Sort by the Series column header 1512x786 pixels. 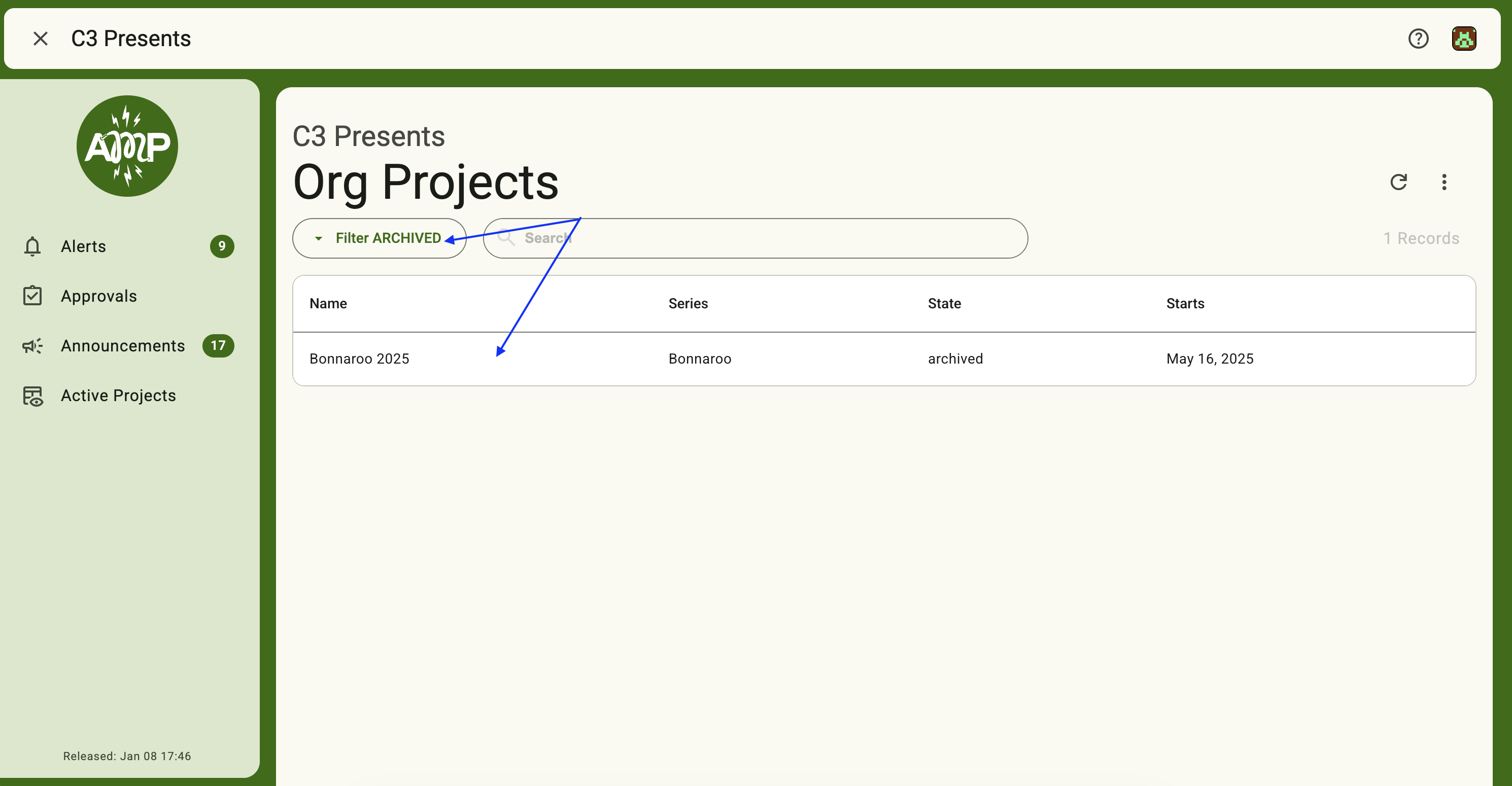coord(688,304)
